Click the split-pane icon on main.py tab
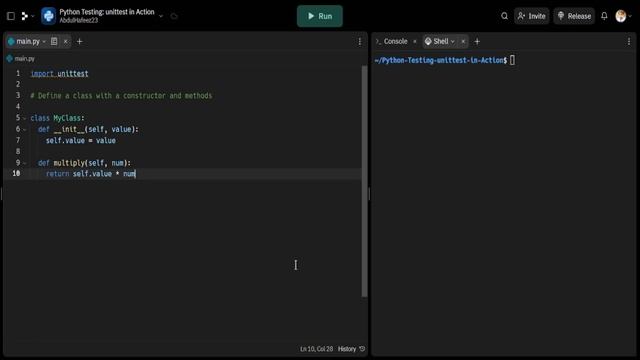 pyautogui.click(x=54, y=41)
